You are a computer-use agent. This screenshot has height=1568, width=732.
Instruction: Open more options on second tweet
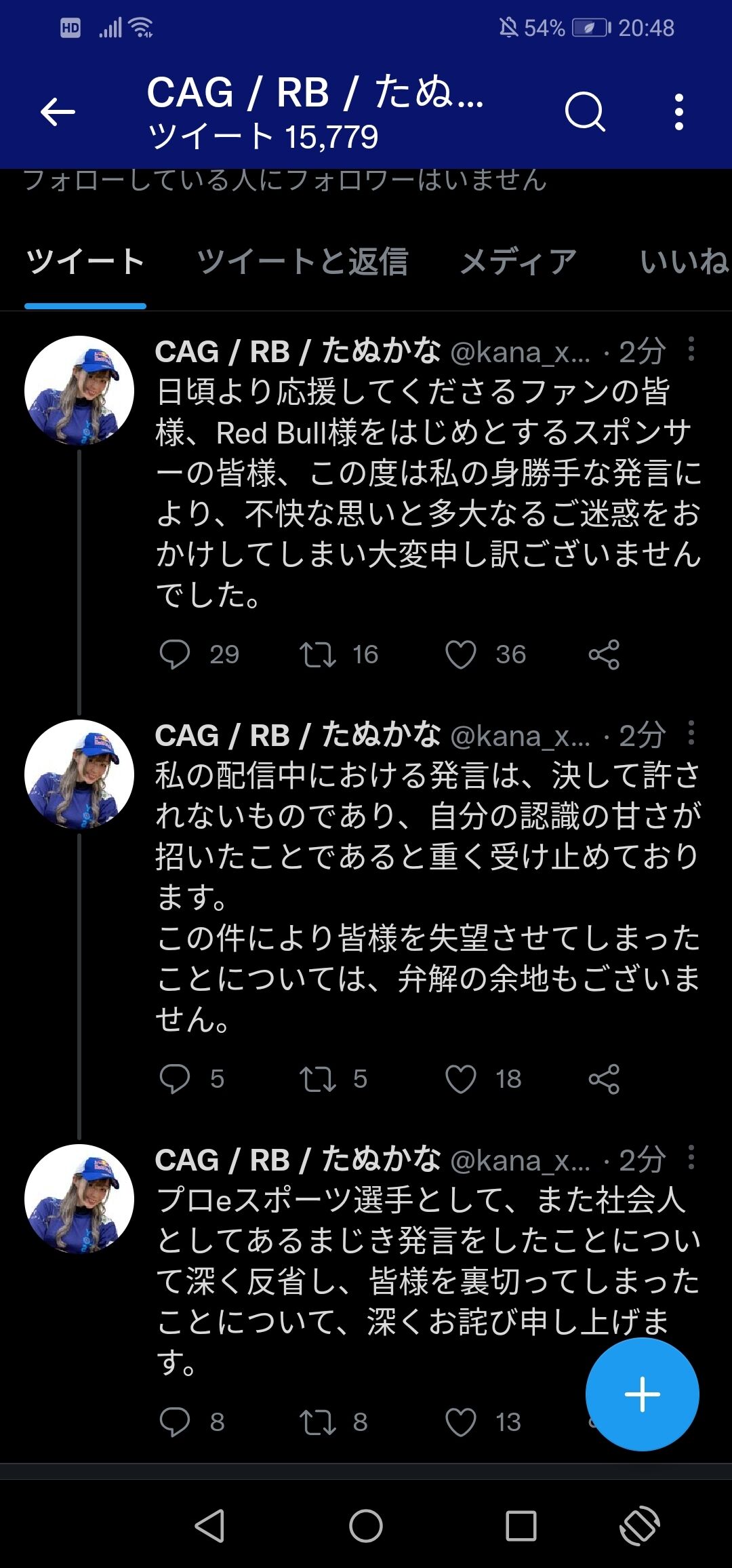click(x=691, y=734)
